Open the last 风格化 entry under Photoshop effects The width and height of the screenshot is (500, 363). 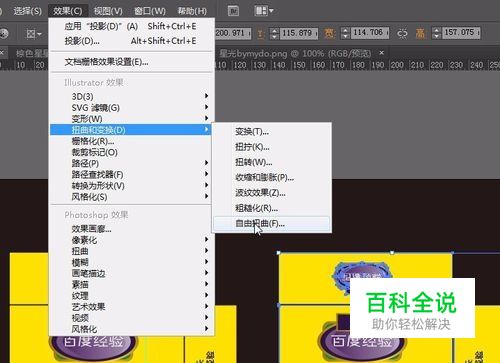131,329
